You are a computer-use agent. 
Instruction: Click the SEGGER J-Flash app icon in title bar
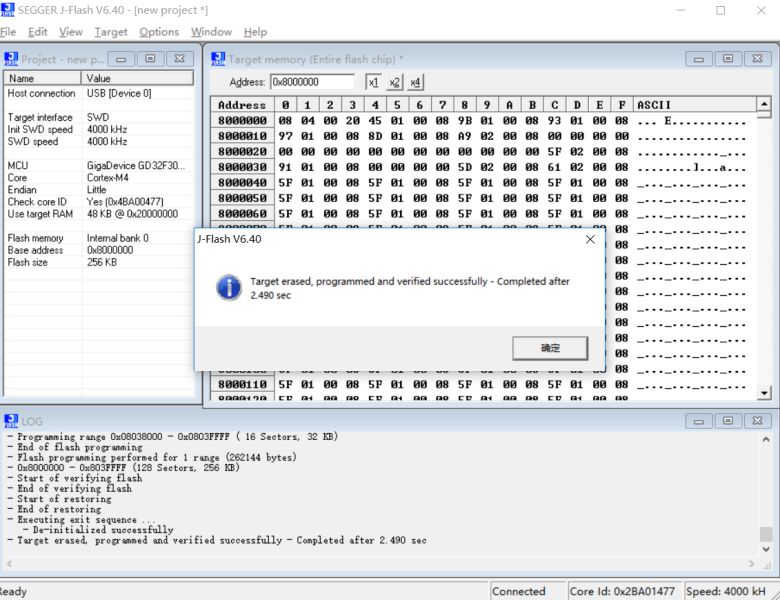[x=7, y=9]
